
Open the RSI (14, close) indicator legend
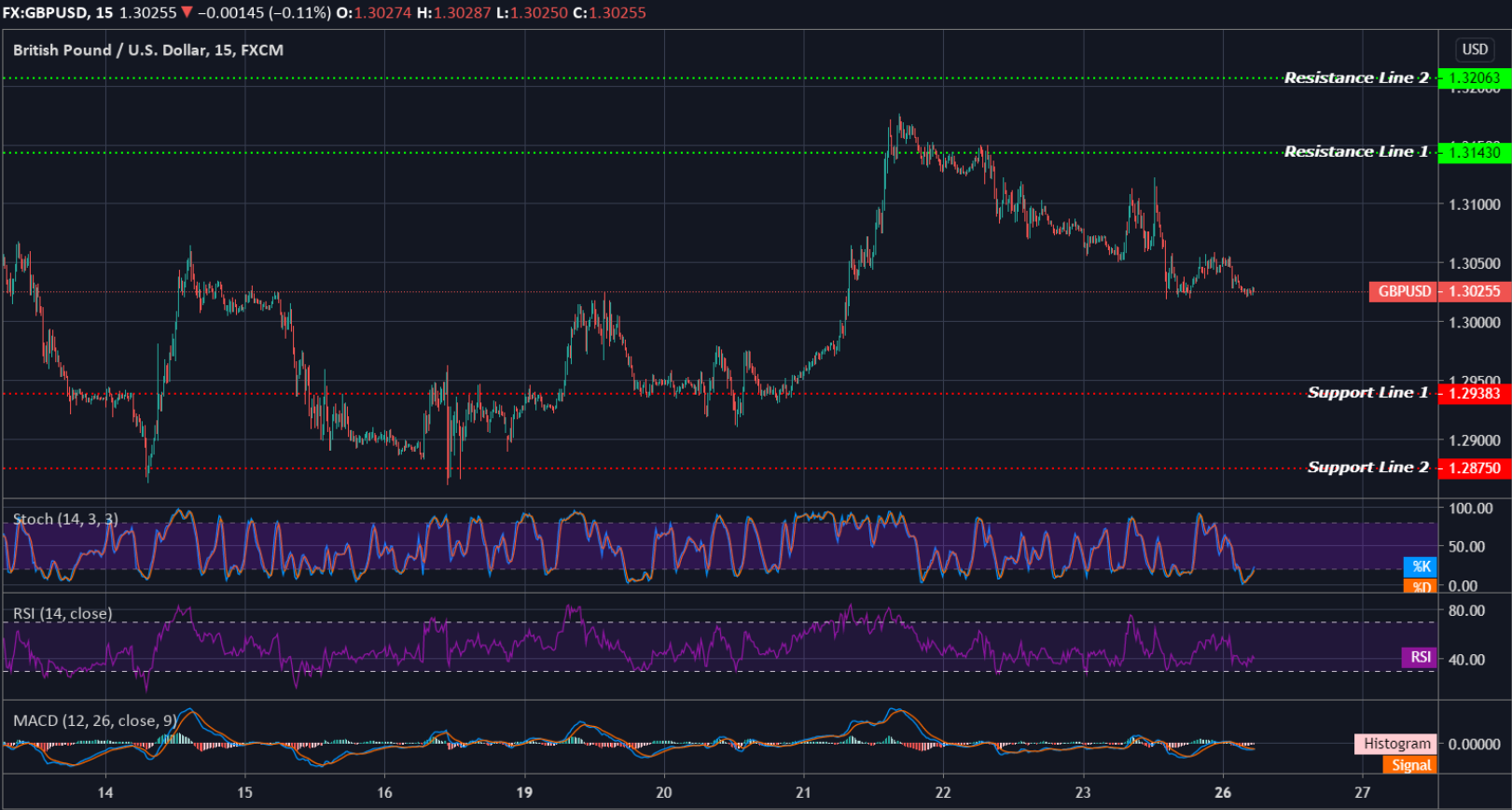tap(62, 613)
